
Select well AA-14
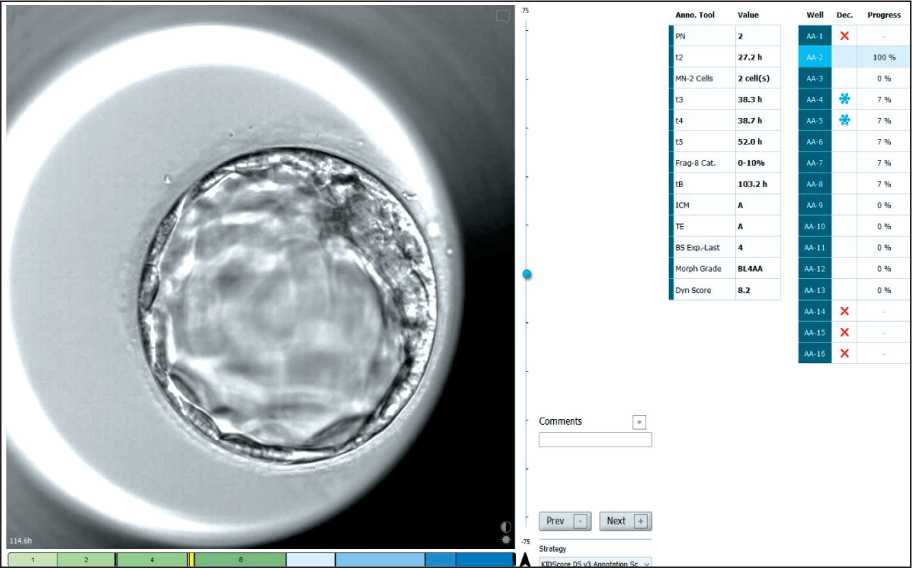[x=814, y=311]
